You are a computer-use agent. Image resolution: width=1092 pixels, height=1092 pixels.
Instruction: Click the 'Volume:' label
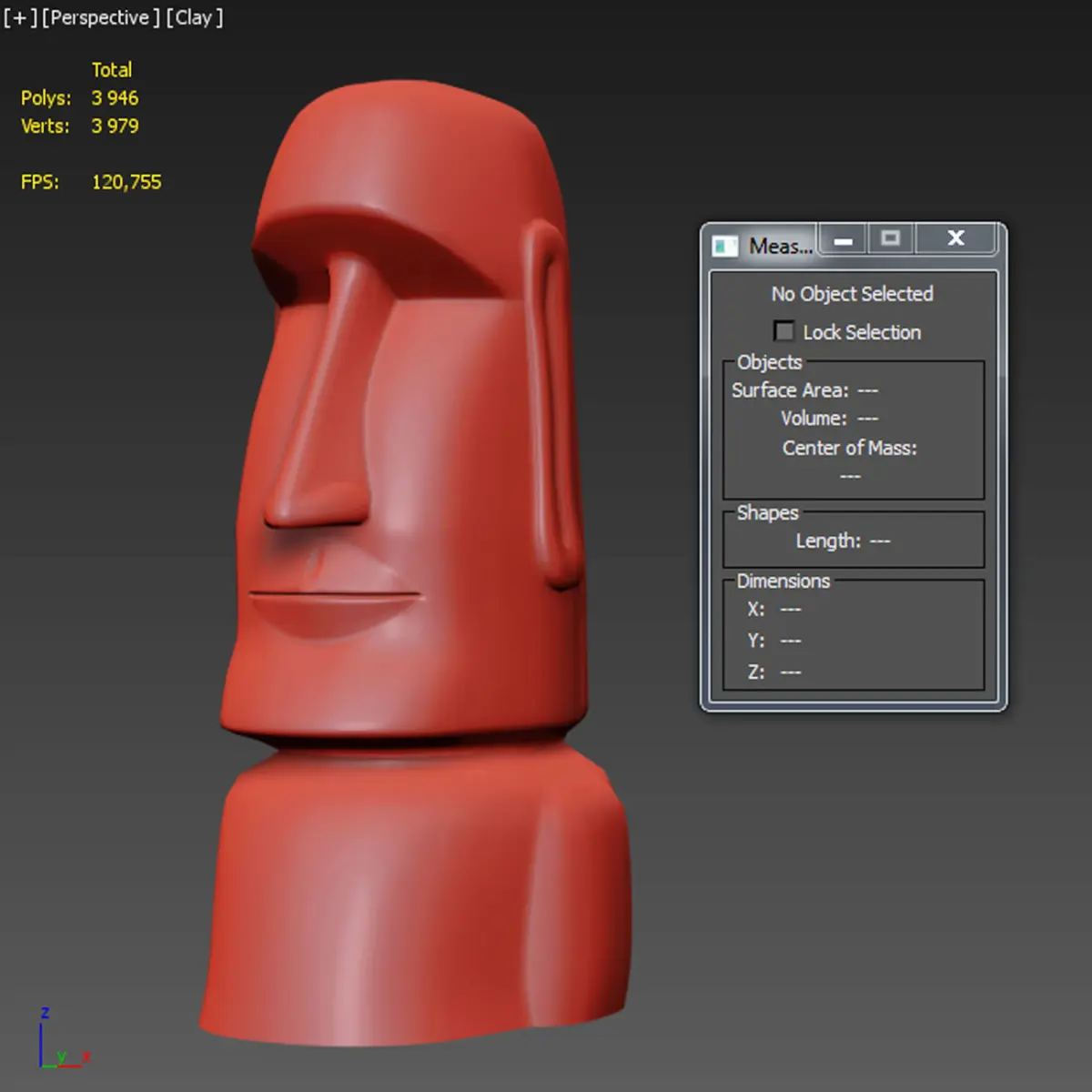(x=814, y=419)
